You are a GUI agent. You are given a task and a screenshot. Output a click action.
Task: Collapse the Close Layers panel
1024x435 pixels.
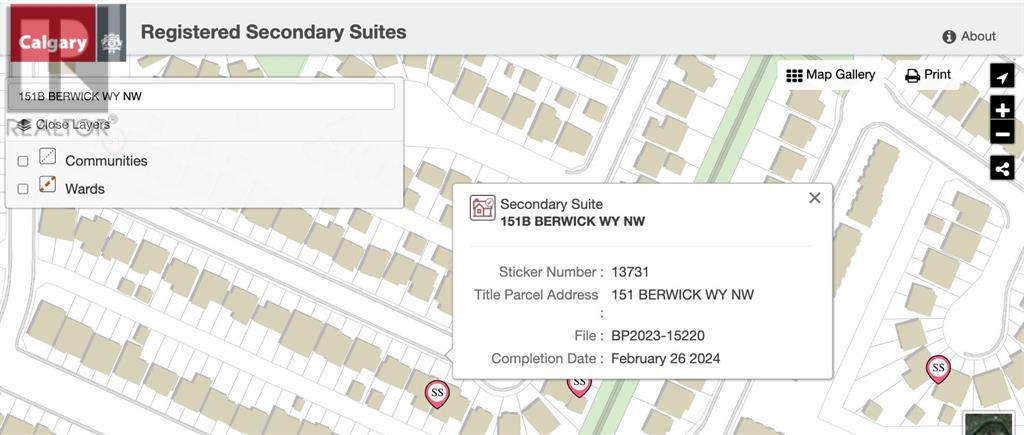click(x=64, y=125)
